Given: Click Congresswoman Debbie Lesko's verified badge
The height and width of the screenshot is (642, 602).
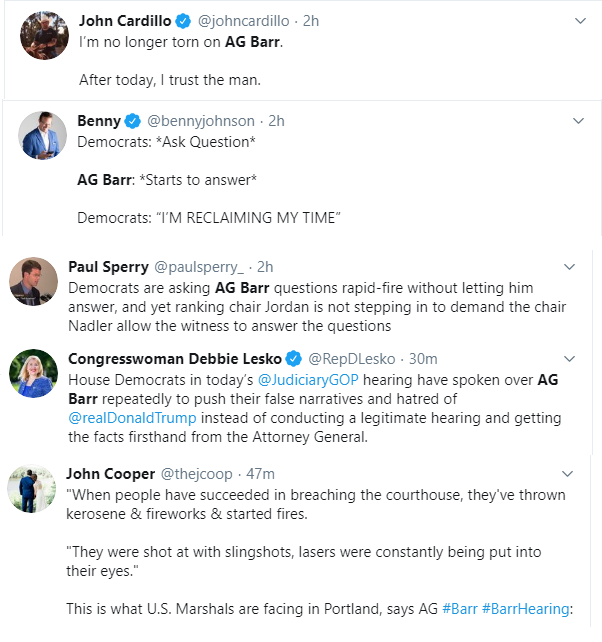Looking at the screenshot, I should pyautogui.click(x=294, y=359).
